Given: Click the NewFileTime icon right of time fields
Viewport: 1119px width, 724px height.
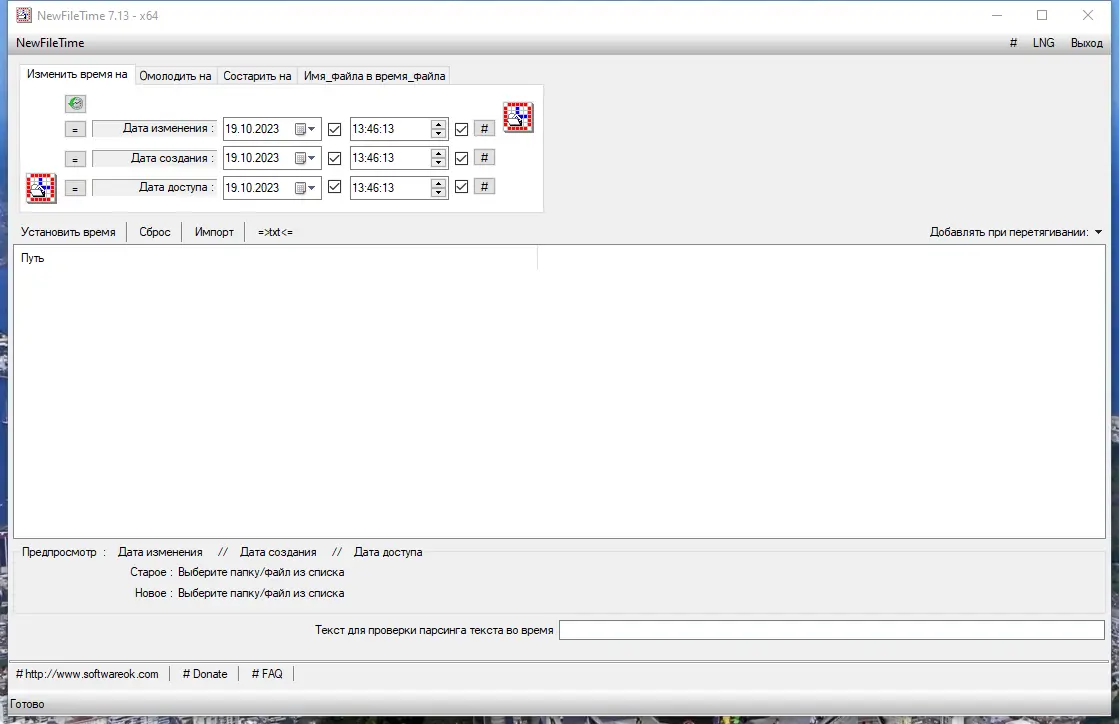Looking at the screenshot, I should 518,117.
